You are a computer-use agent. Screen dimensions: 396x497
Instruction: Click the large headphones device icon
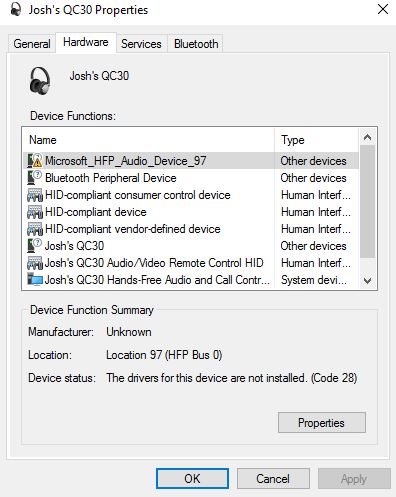[x=40, y=81]
